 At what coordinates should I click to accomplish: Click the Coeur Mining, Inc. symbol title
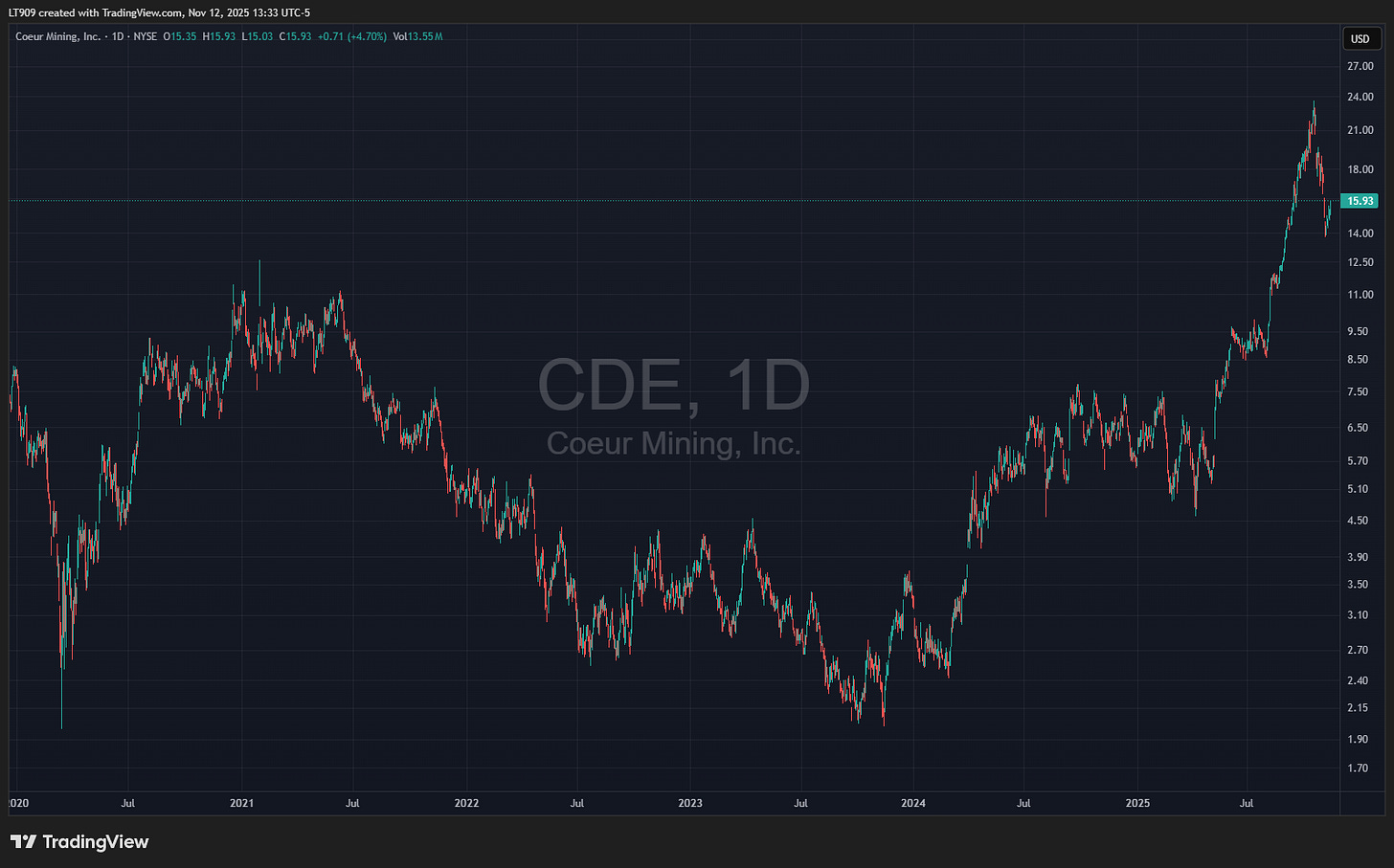click(57, 36)
